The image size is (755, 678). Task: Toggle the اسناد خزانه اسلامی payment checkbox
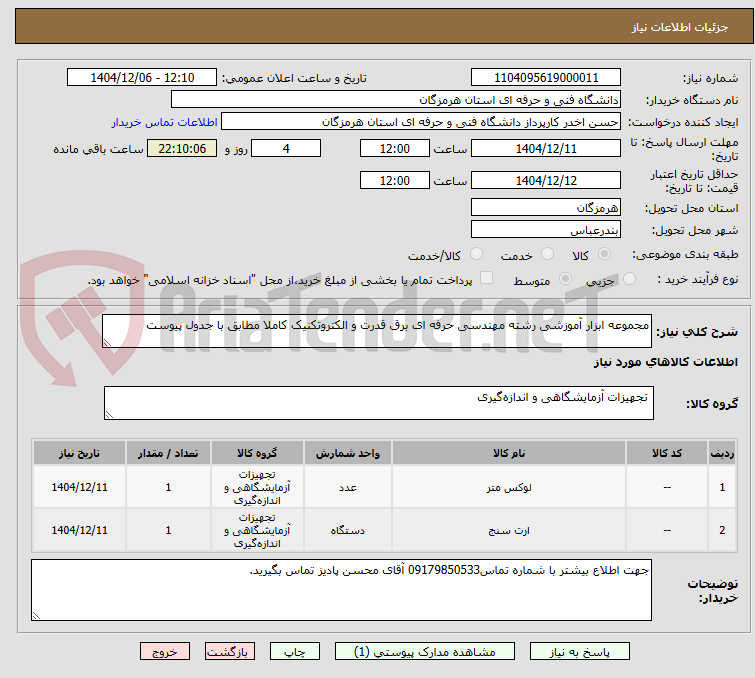(x=487, y=278)
